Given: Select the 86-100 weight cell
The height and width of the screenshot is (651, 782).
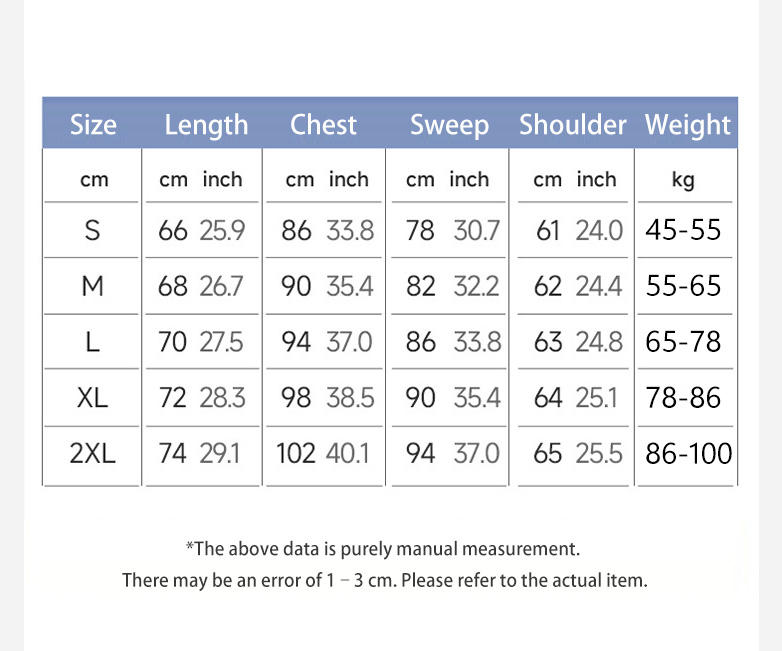Looking at the screenshot, I should (x=689, y=453).
